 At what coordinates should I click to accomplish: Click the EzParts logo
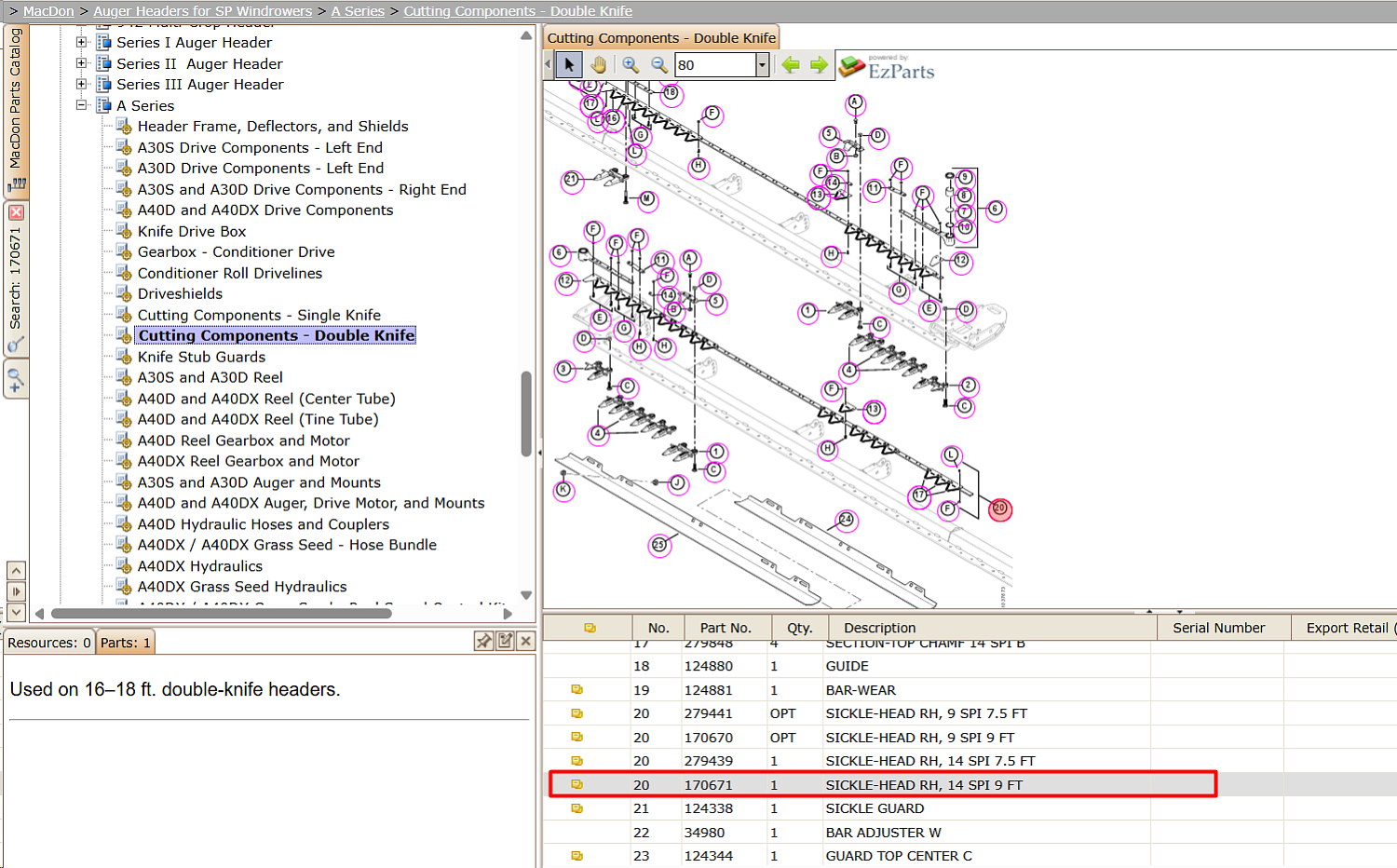coord(887,67)
